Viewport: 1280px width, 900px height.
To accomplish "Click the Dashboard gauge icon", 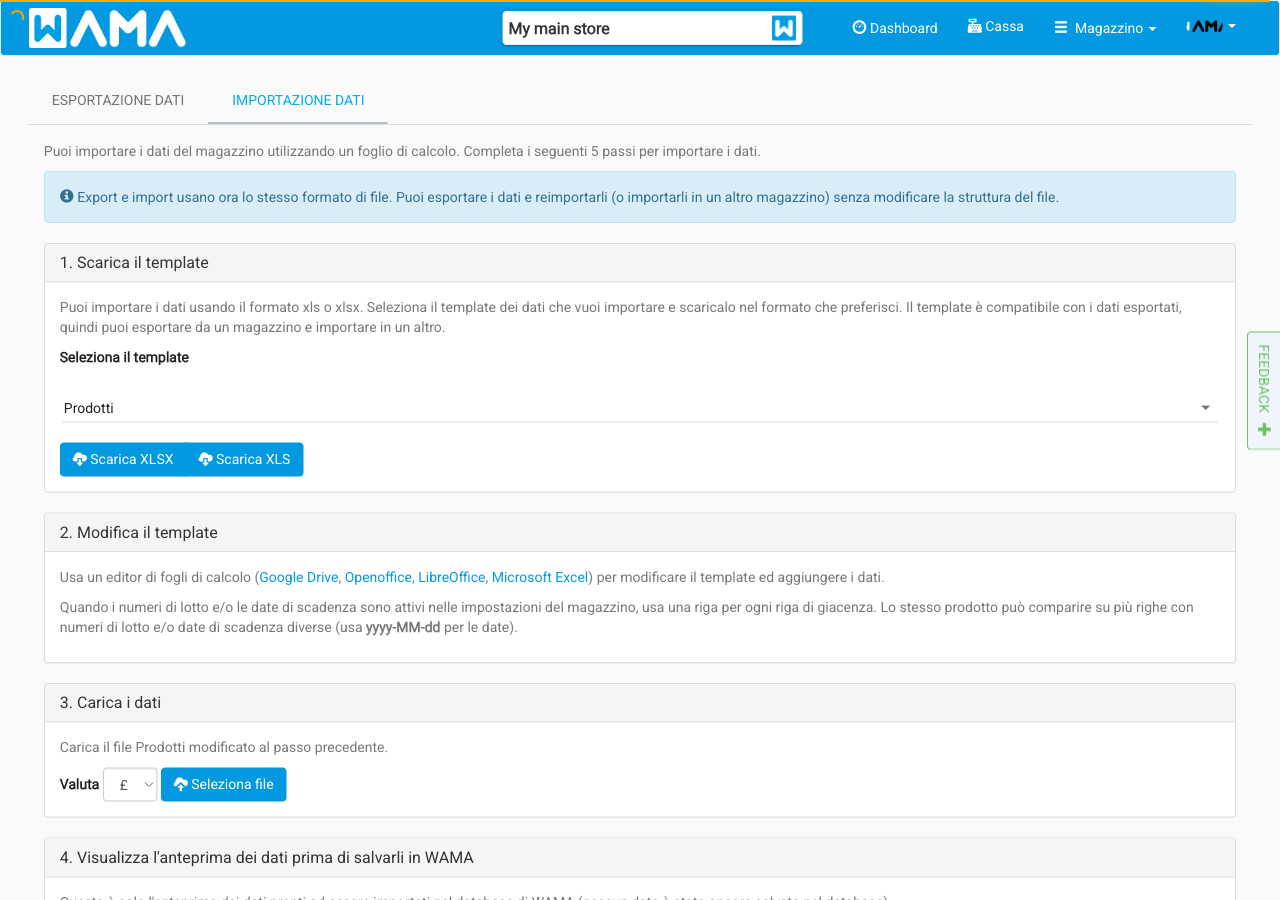I will (859, 28).
